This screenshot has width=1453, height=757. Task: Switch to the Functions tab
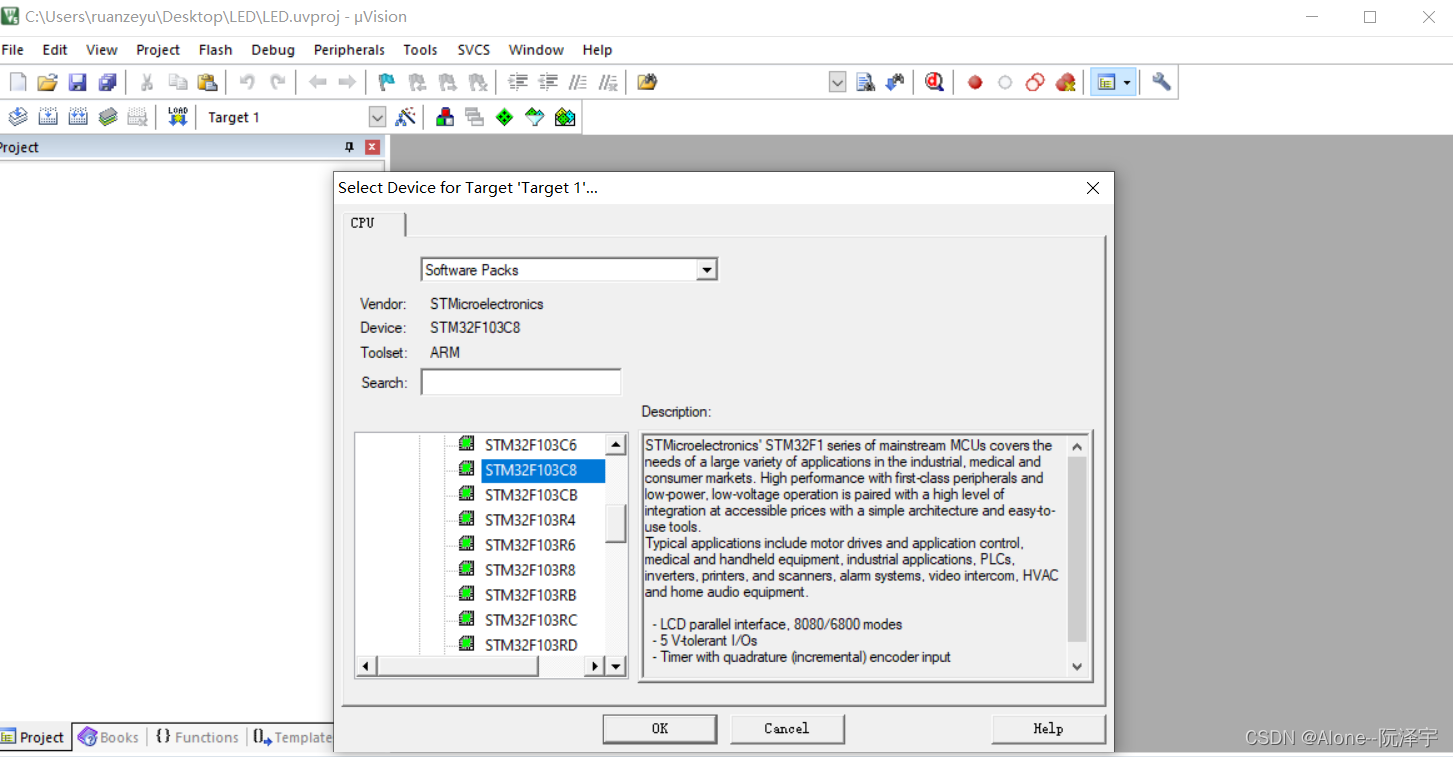click(197, 737)
